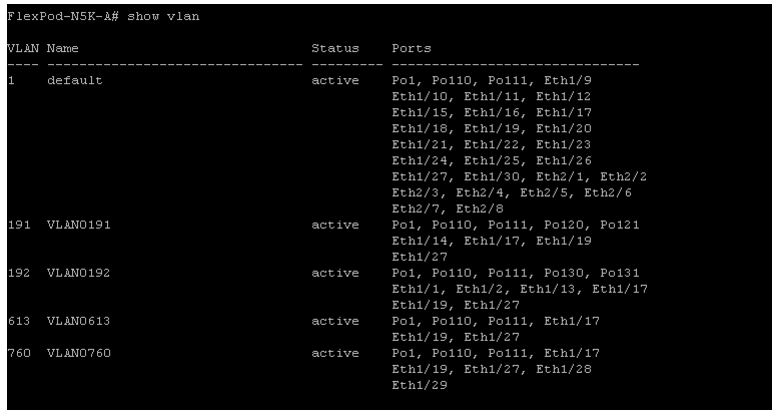Click Eth1/29 port entry
779x416 pixels.
[x=419, y=385]
